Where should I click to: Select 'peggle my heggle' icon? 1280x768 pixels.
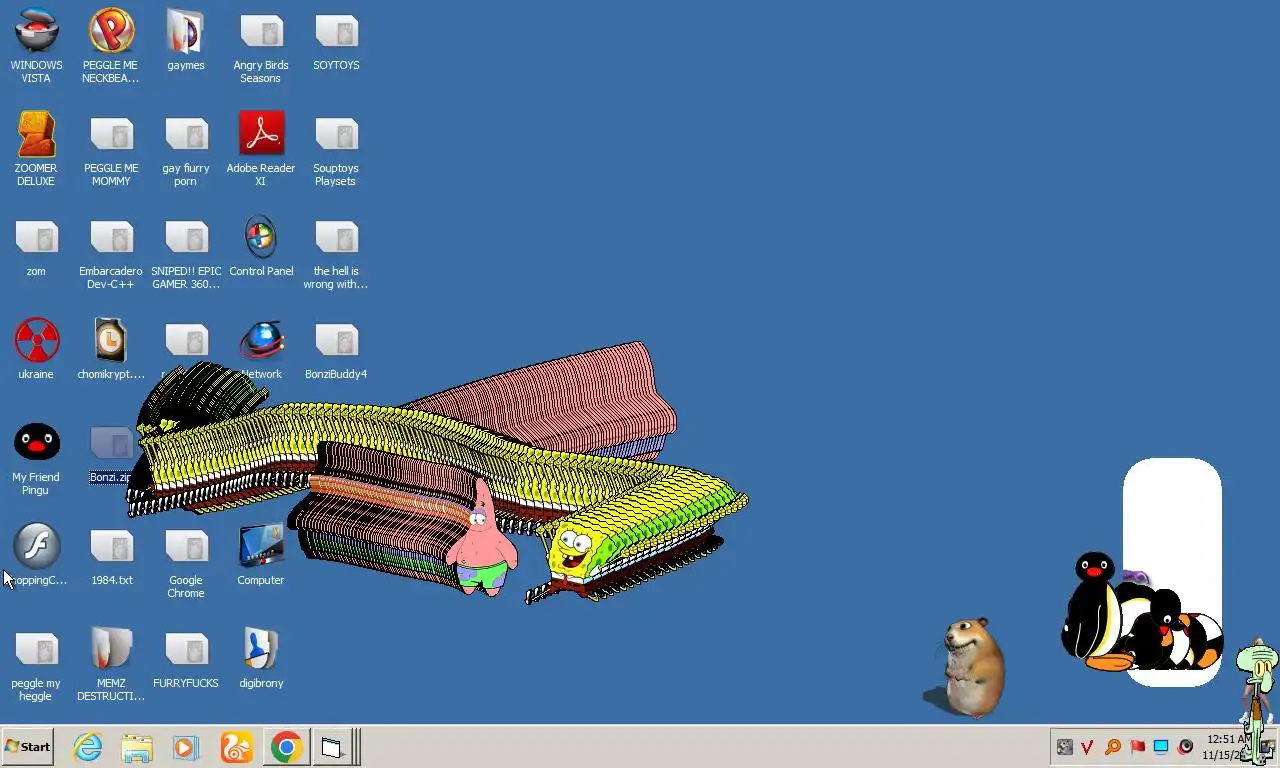coord(36,664)
